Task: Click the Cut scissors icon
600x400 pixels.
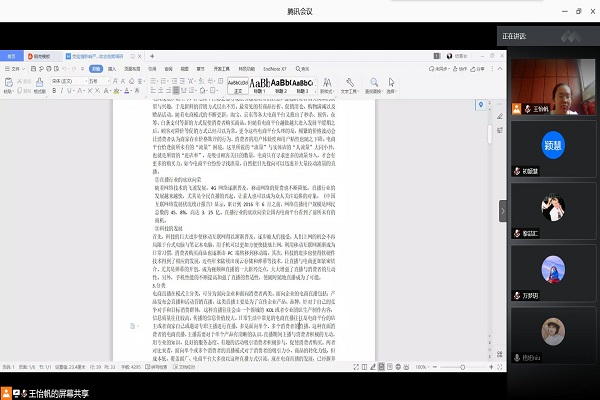Action: pos(19,81)
